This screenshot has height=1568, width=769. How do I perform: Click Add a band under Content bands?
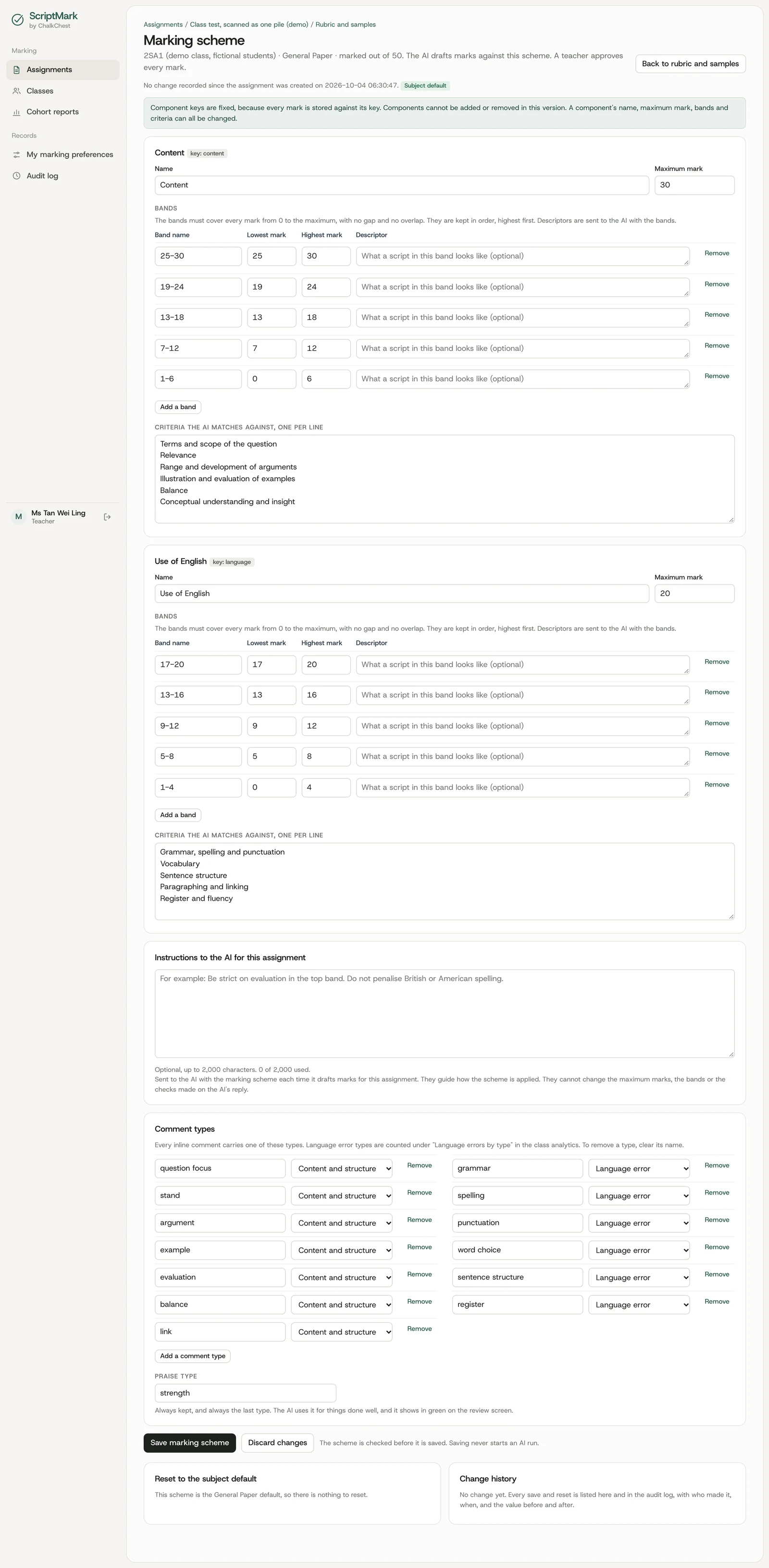pos(178,407)
